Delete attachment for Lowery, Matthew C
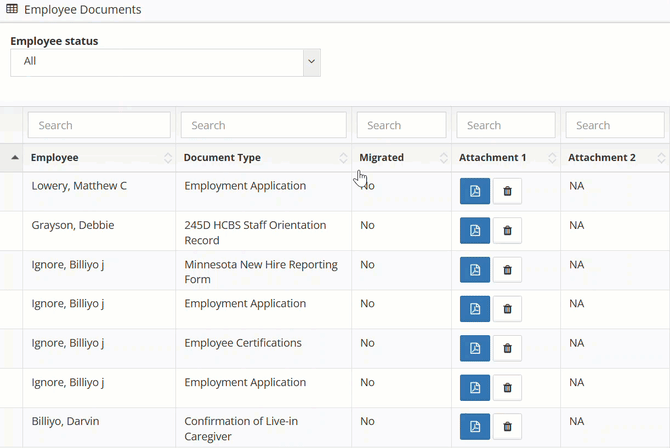Viewport: 670px width, 448px height. click(x=507, y=191)
